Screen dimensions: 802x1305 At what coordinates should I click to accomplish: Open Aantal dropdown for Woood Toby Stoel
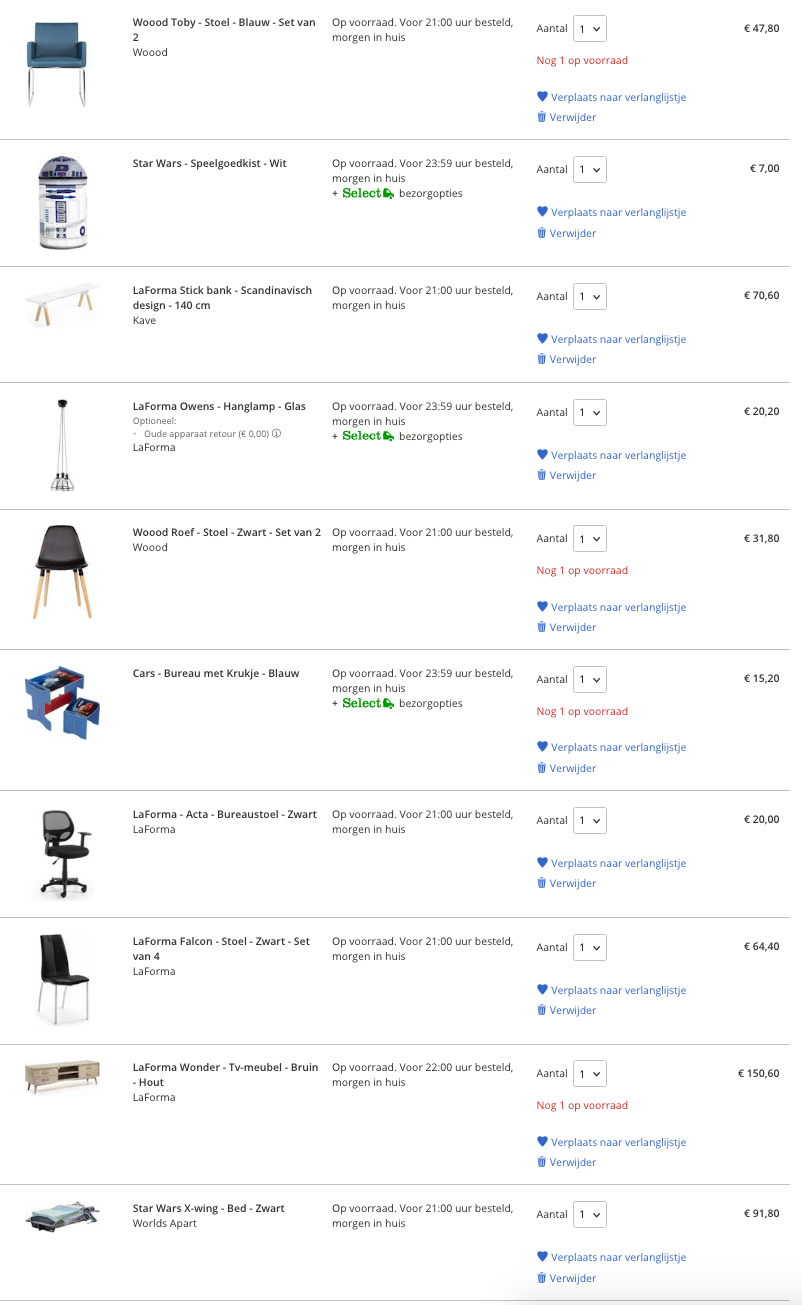(x=590, y=29)
